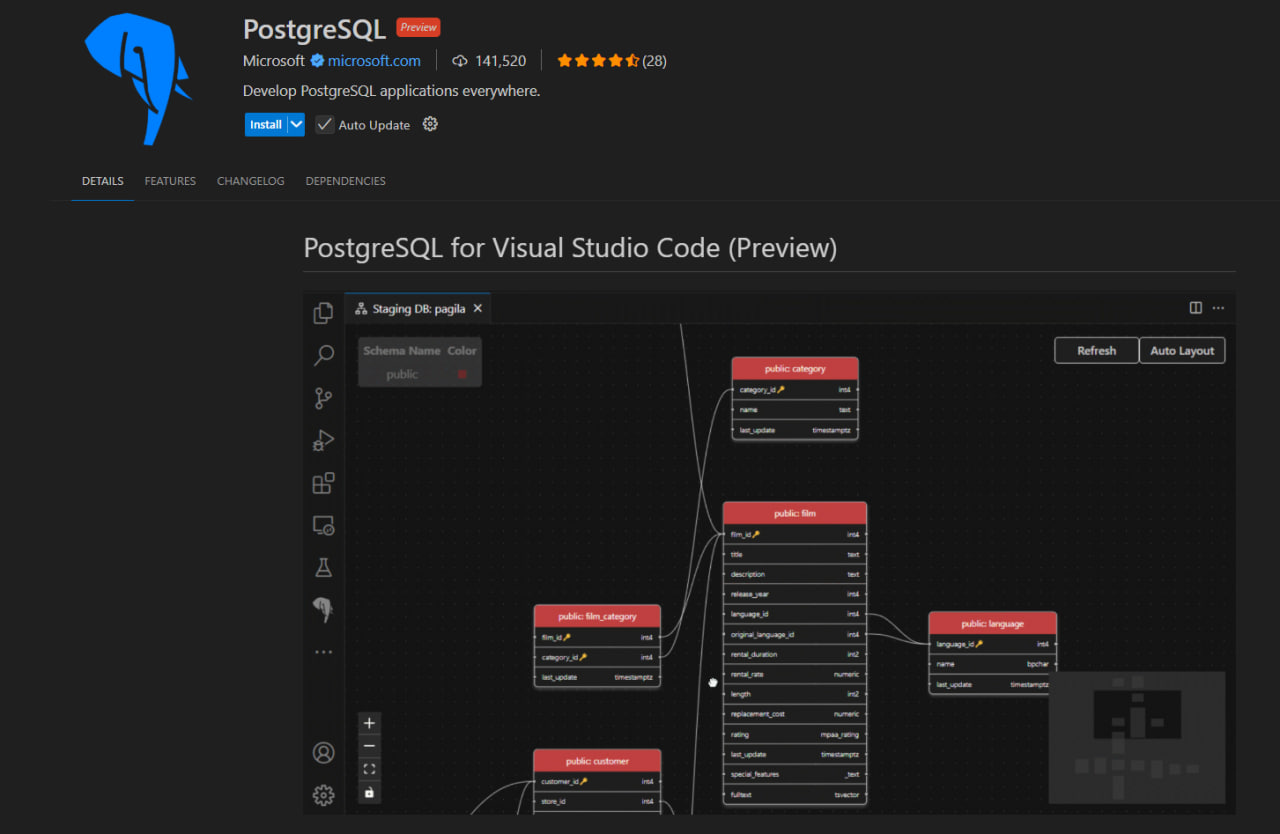
Task: Click the Install button
Action: 266,124
